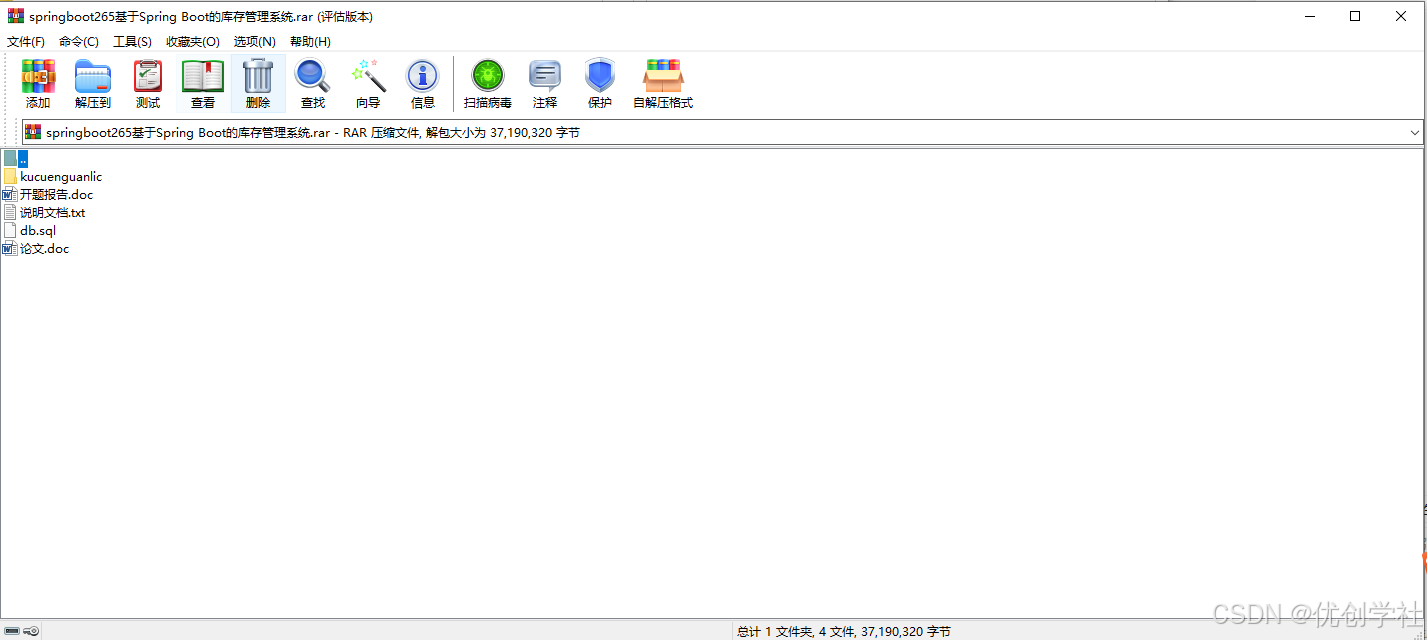Click the status bar total size text
The image size is (1427, 640).
(x=844, y=631)
